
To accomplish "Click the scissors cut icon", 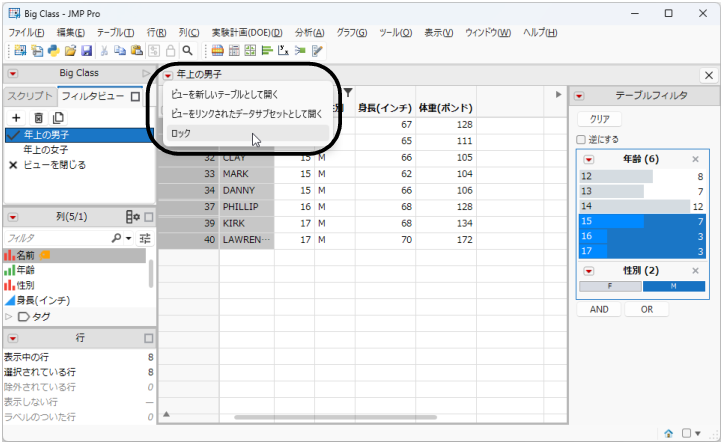I will click(x=104, y=50).
